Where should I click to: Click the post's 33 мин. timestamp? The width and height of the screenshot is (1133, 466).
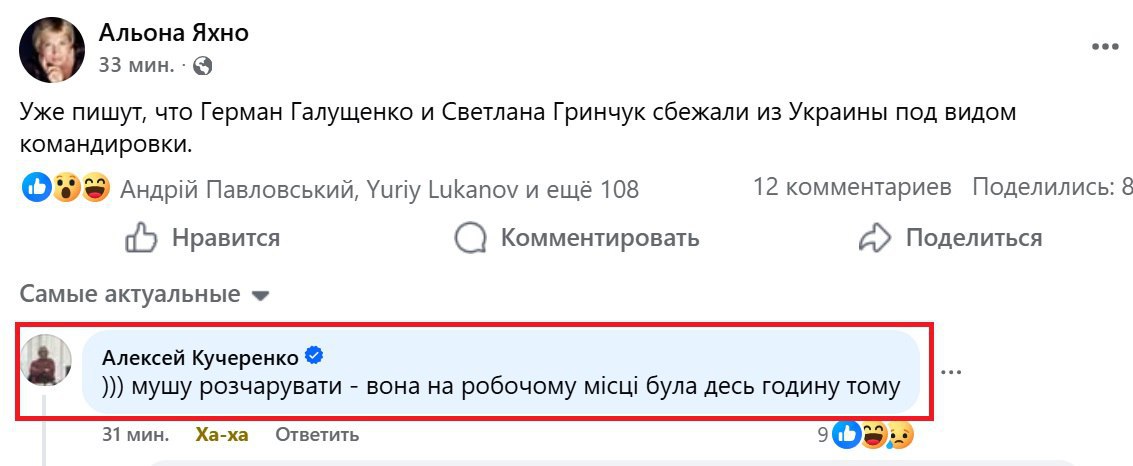(136, 66)
